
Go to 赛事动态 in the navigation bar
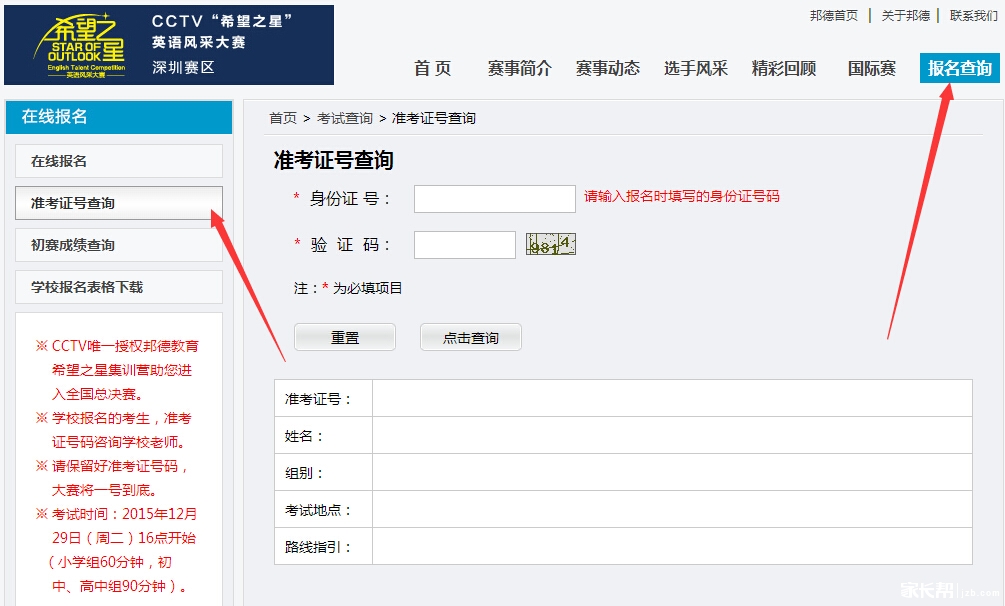(x=607, y=68)
